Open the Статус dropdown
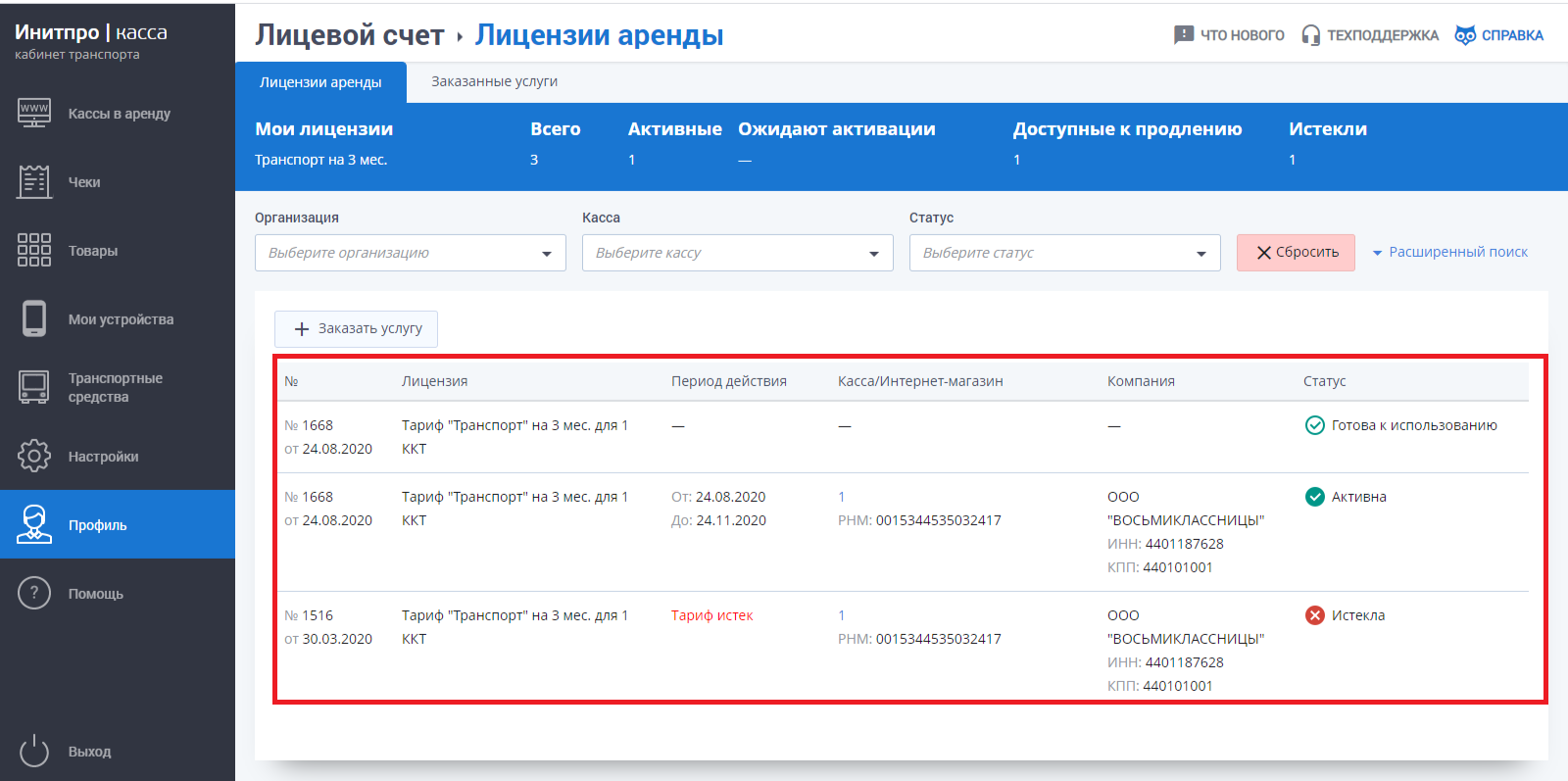The height and width of the screenshot is (781, 1568). coord(1065,253)
